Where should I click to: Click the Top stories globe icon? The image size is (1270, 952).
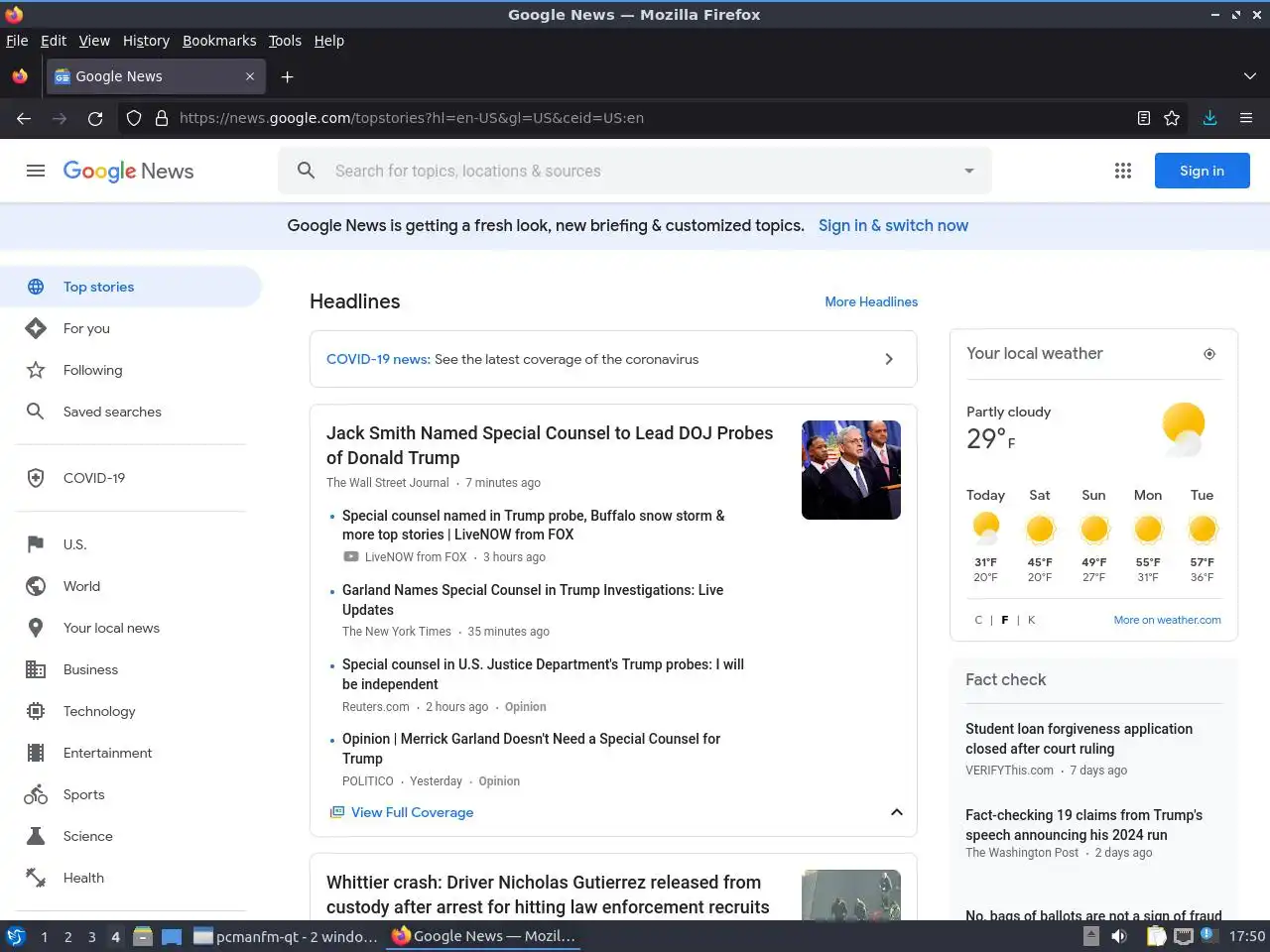[x=36, y=287]
